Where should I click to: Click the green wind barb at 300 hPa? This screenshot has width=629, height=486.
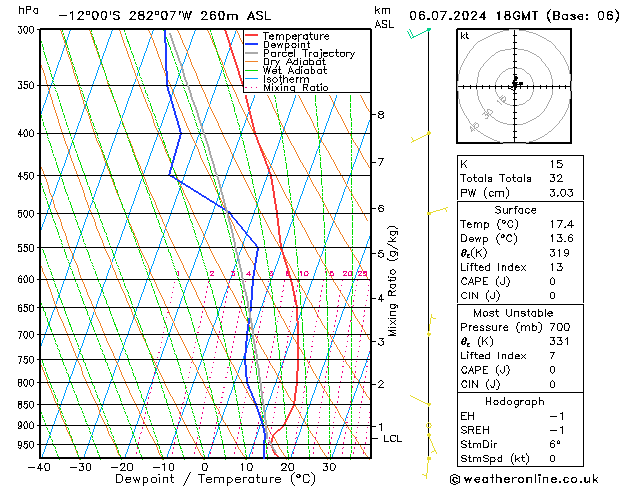coord(418,33)
